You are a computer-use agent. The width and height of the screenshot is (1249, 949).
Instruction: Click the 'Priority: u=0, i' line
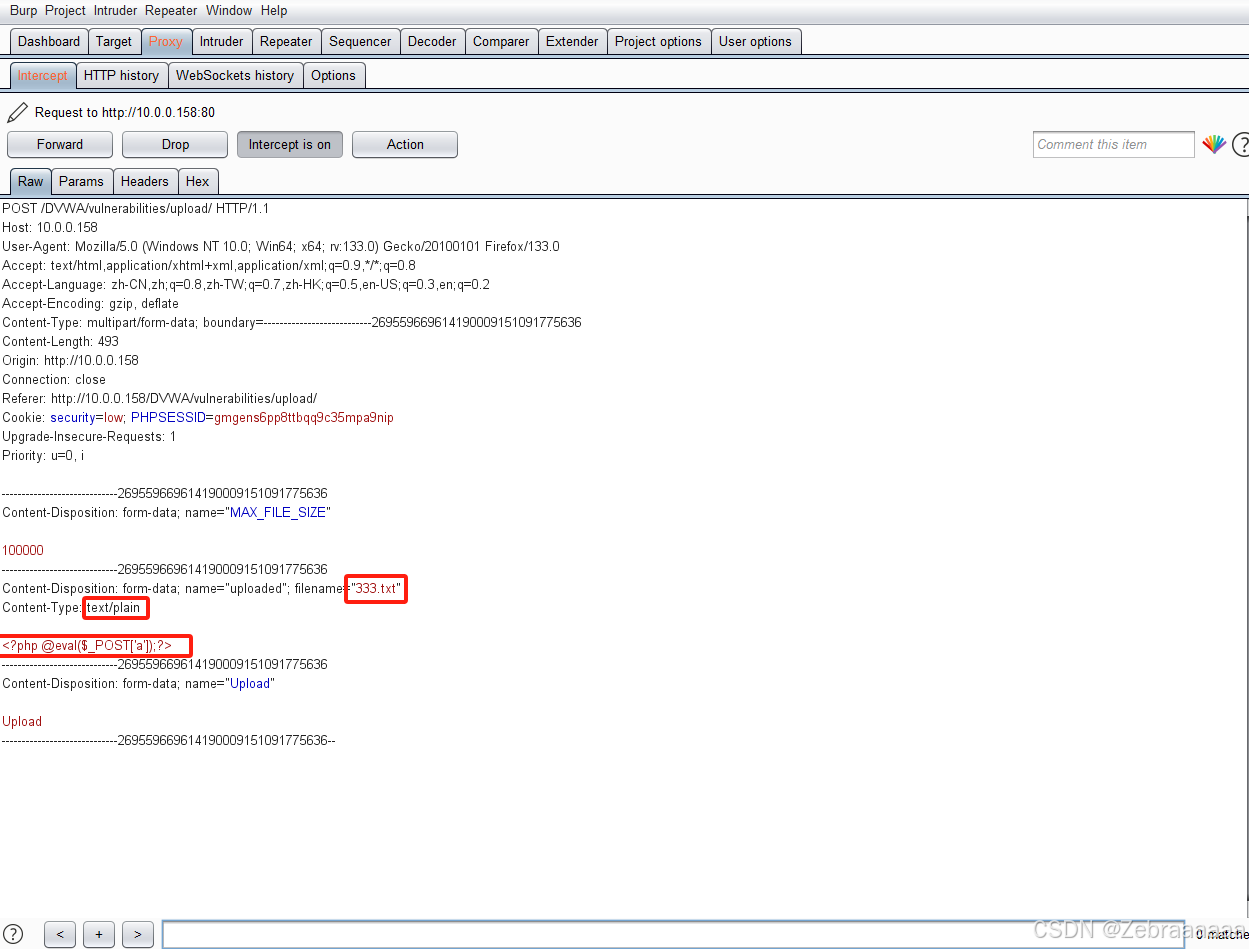43,455
